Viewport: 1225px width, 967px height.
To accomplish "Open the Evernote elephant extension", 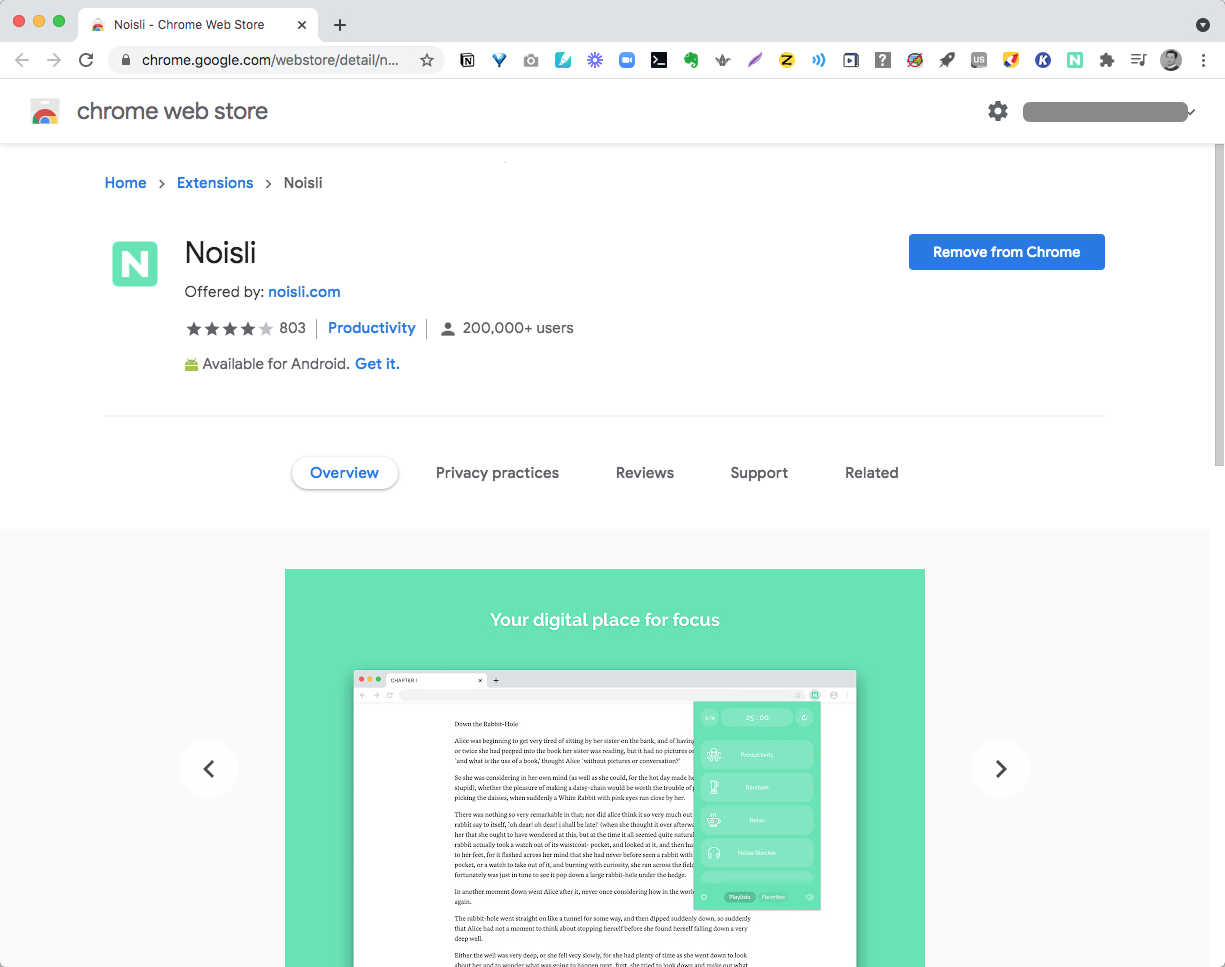I will 690,60.
